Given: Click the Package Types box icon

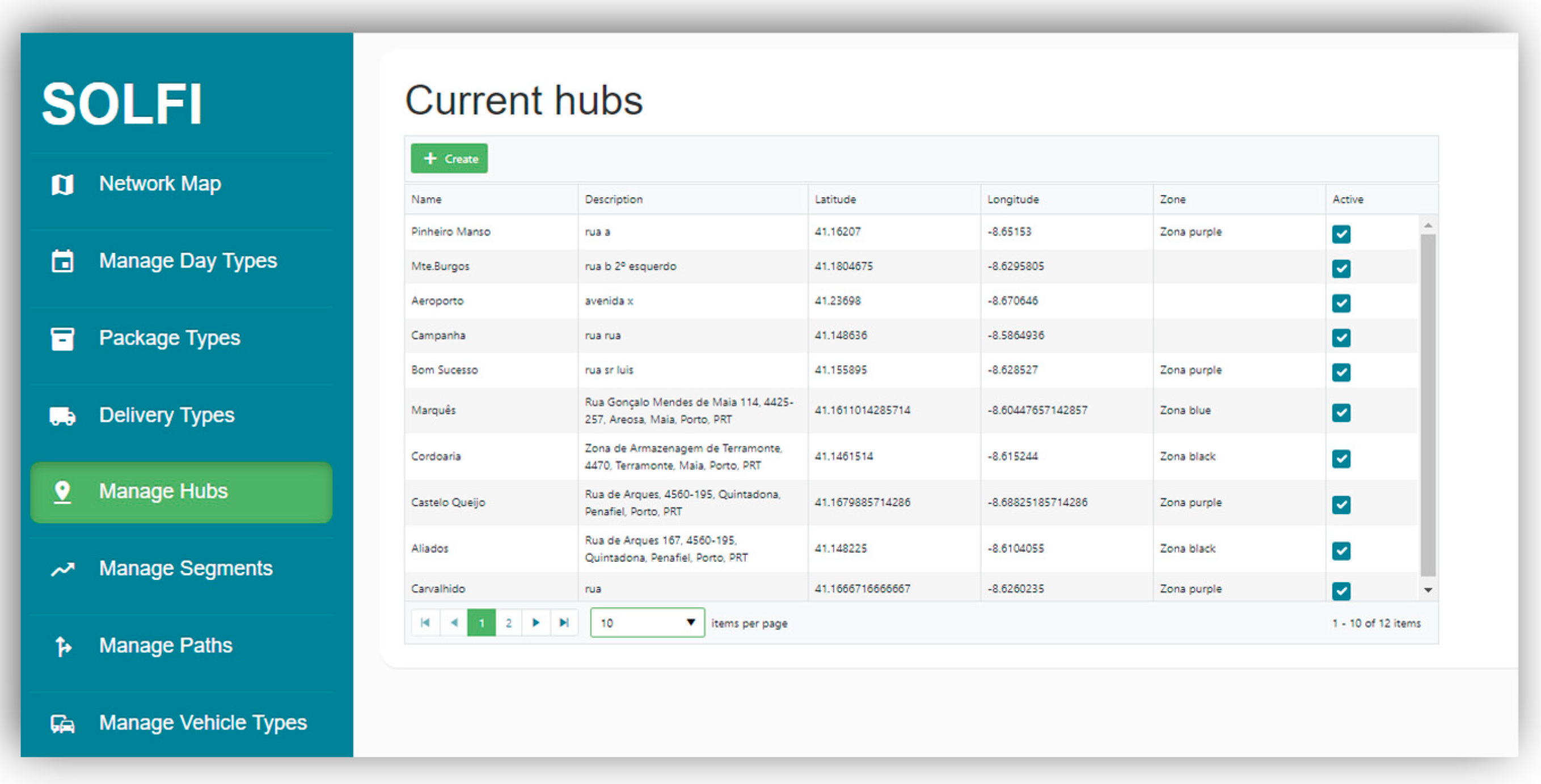Looking at the screenshot, I should coord(62,338).
